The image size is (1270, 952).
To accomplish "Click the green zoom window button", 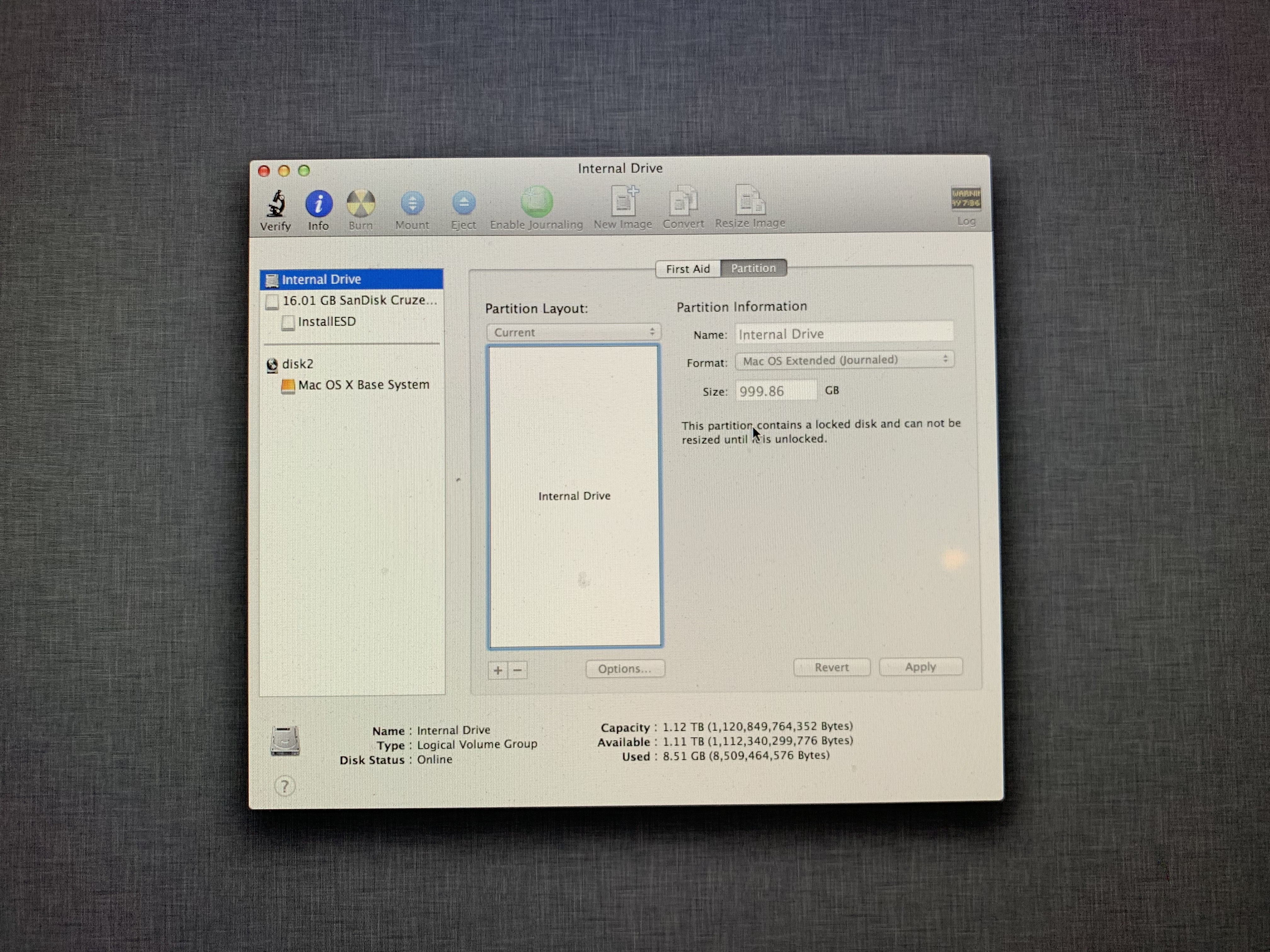I will coord(304,170).
